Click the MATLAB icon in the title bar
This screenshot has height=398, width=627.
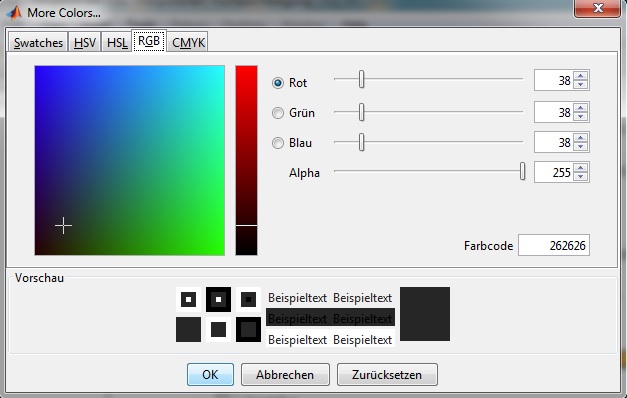coord(14,12)
